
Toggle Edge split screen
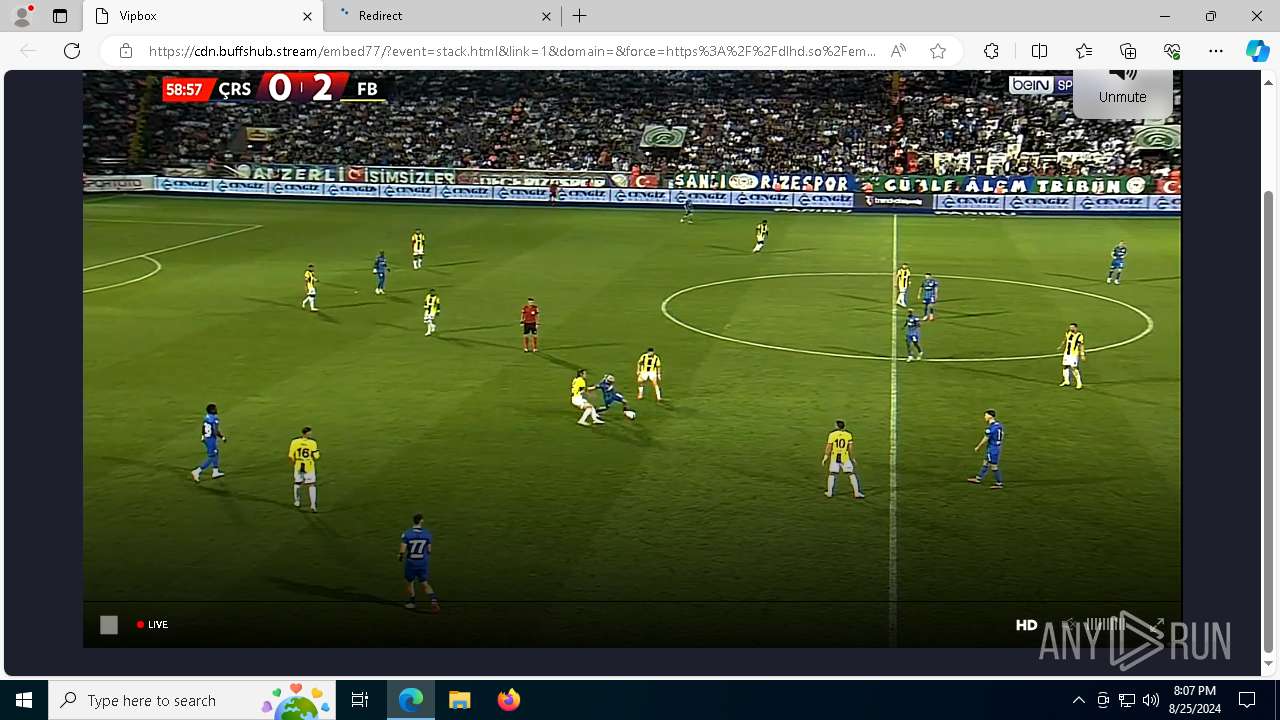click(1039, 51)
